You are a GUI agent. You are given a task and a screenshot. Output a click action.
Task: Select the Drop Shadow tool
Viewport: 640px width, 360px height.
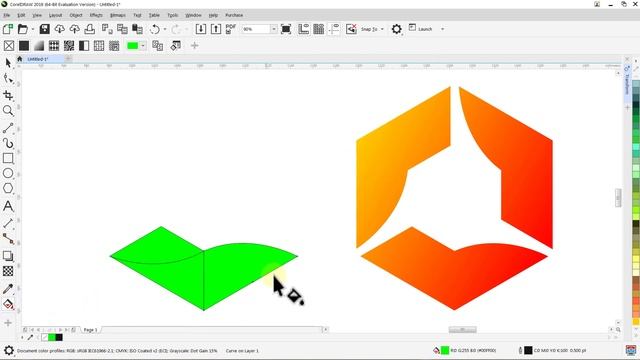pos(8,256)
